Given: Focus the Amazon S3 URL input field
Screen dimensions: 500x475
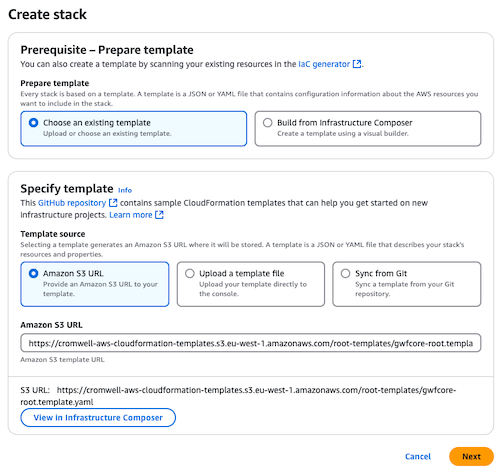Looking at the screenshot, I should tap(251, 343).
